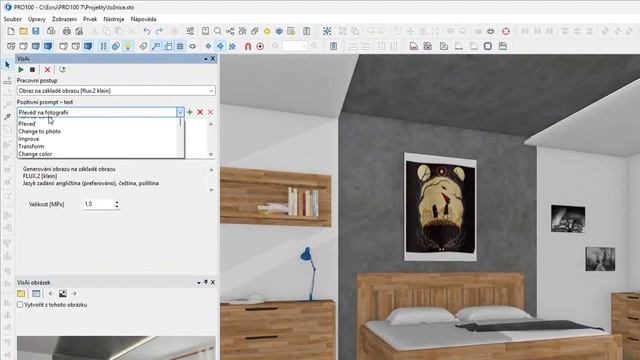Click the sliders settings icon in top toolbar
Image resolution: width=640 pixels, height=360 pixels.
(190, 31)
